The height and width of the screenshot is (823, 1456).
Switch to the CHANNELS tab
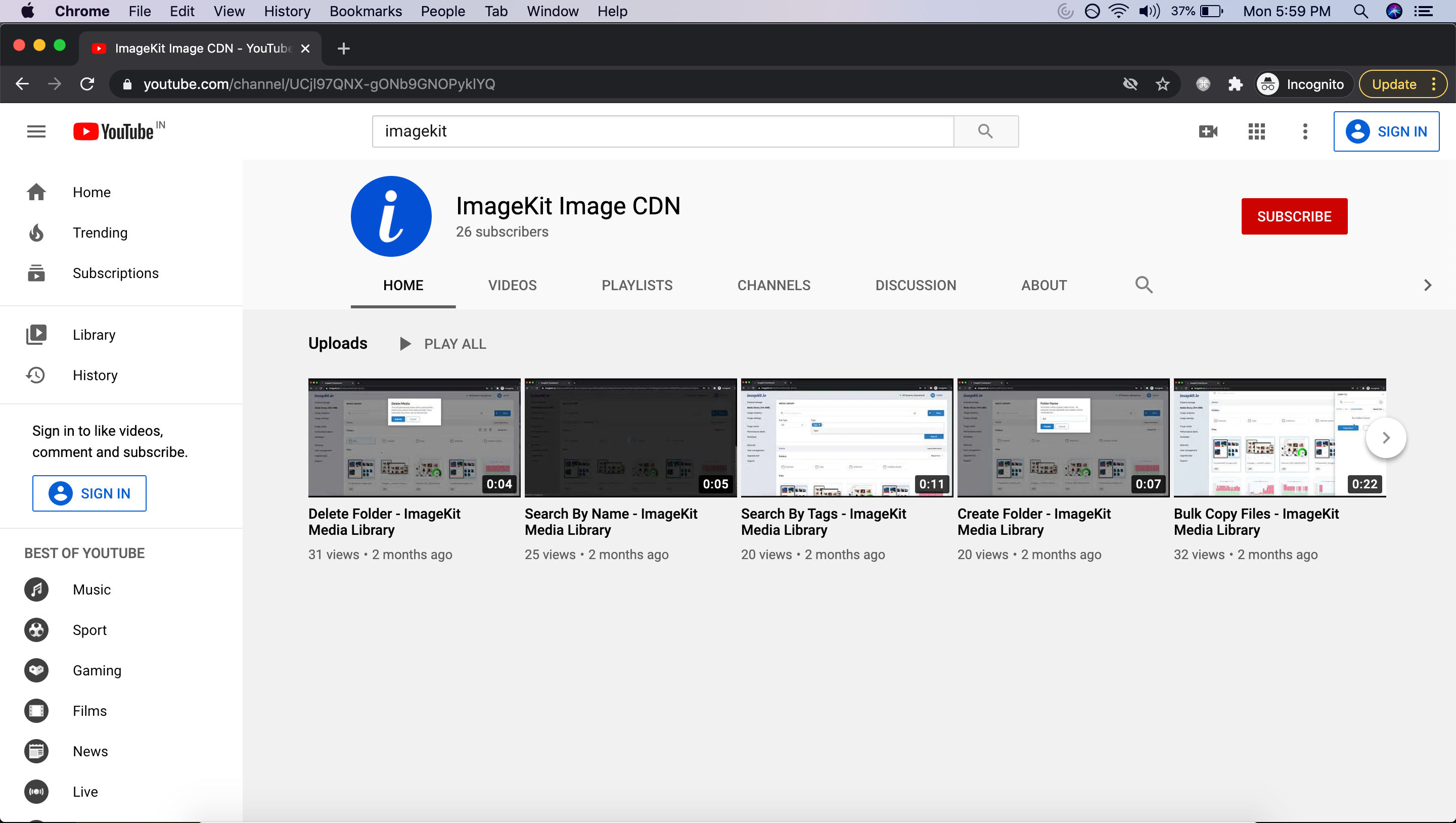[x=774, y=286]
